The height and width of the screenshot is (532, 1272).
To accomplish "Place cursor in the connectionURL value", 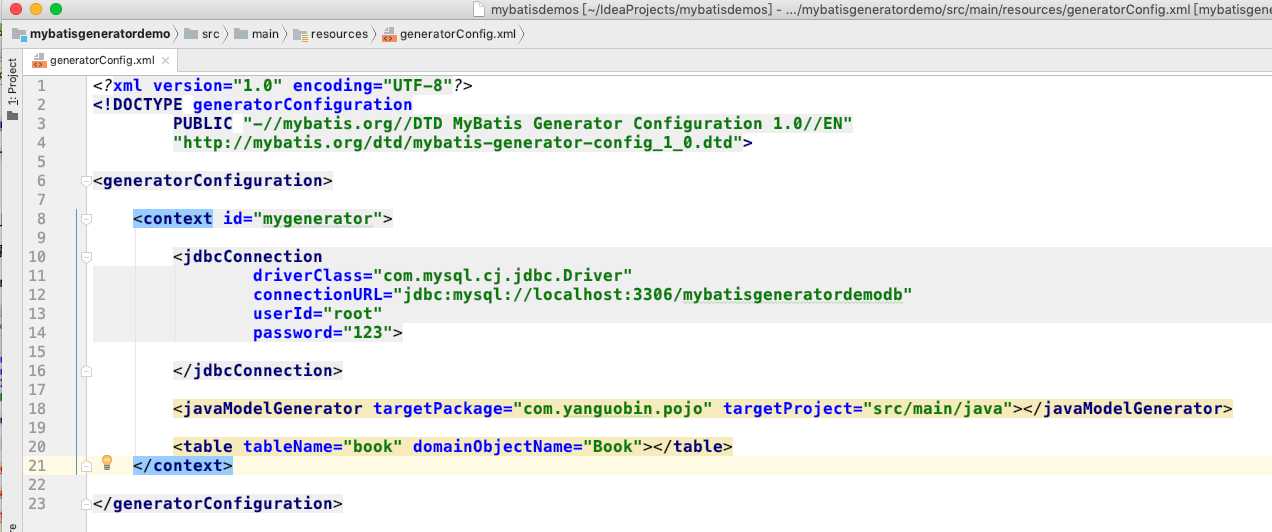I will [657, 295].
